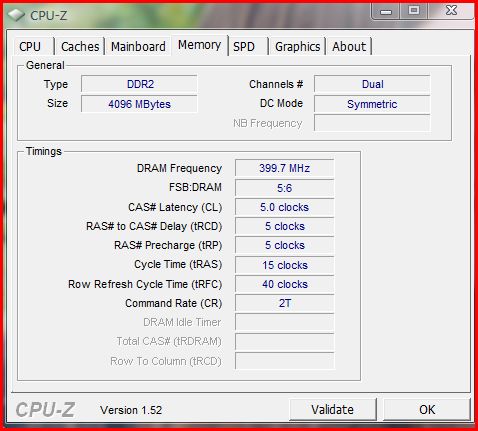Click the Dual channels value
Viewport: 478px width, 431px height.
372,84
